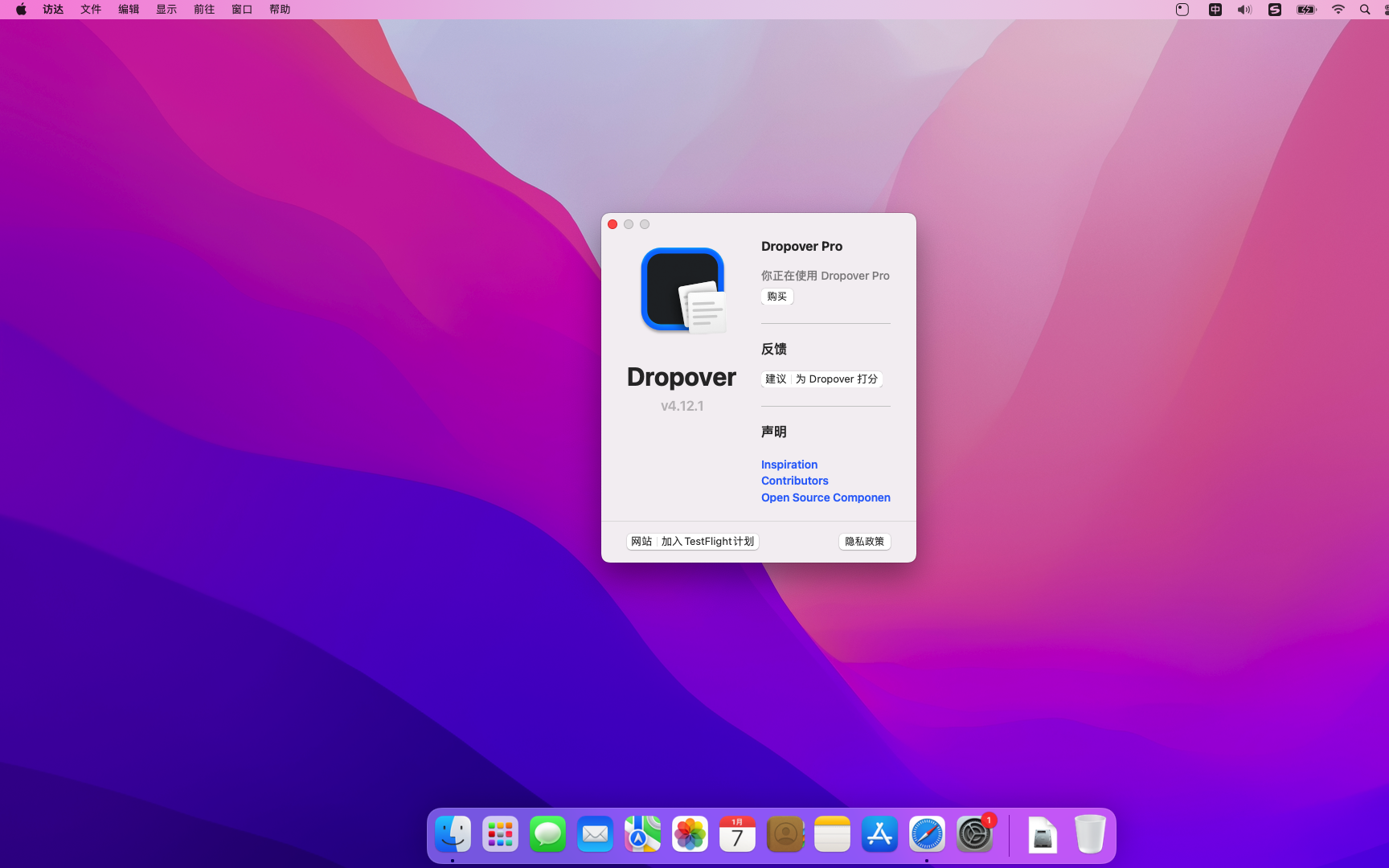This screenshot has height=868, width=1389.
Task: Check battery status in menu bar
Action: [1307, 10]
